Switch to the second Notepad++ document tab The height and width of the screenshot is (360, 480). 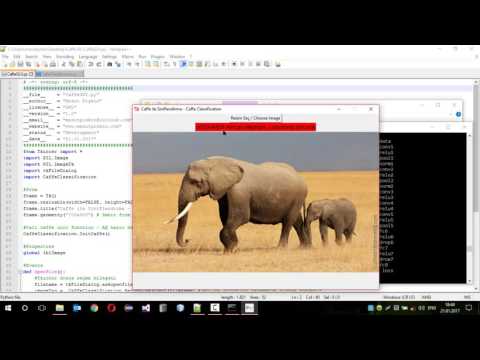[59, 74]
